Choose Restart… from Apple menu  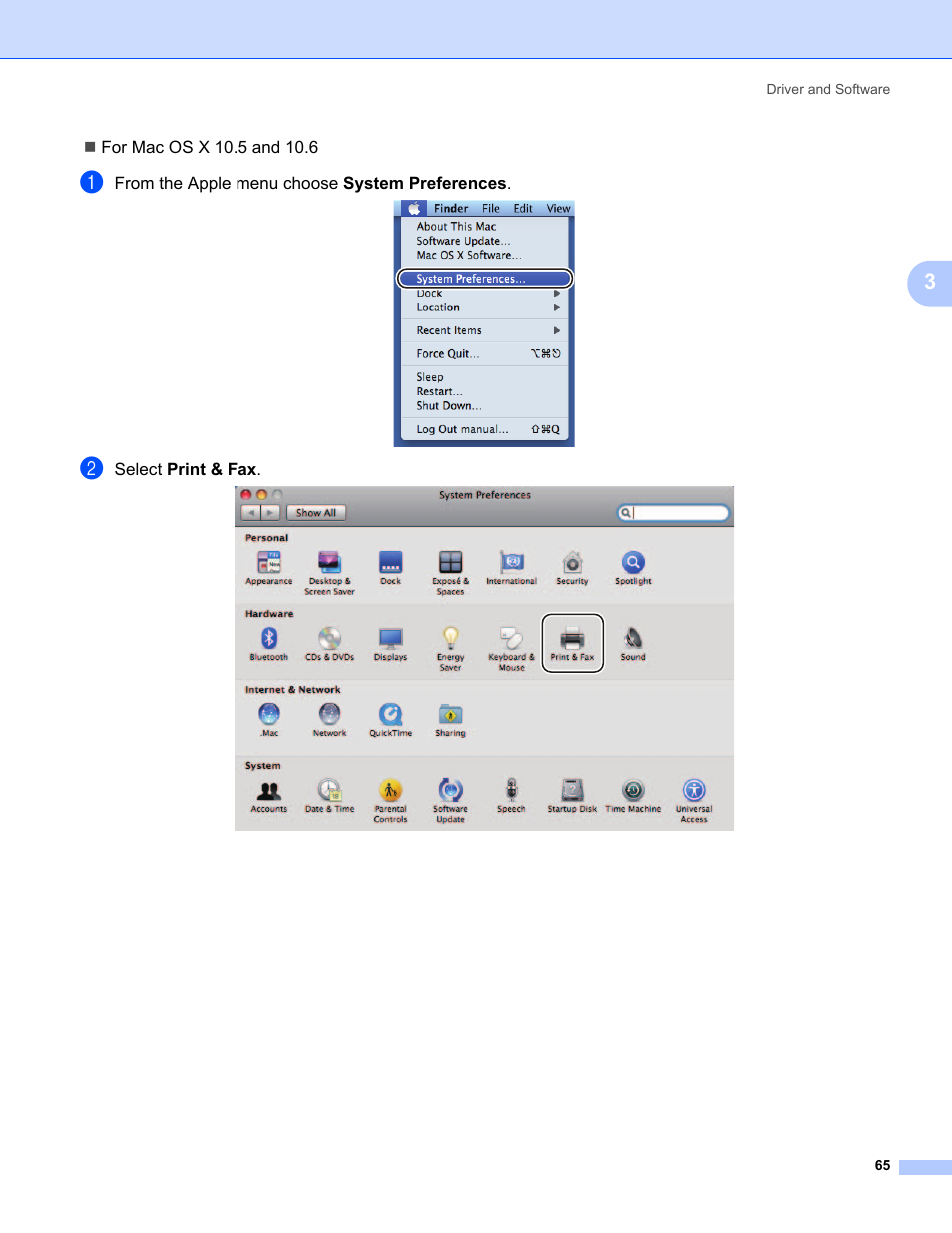tap(484, 391)
